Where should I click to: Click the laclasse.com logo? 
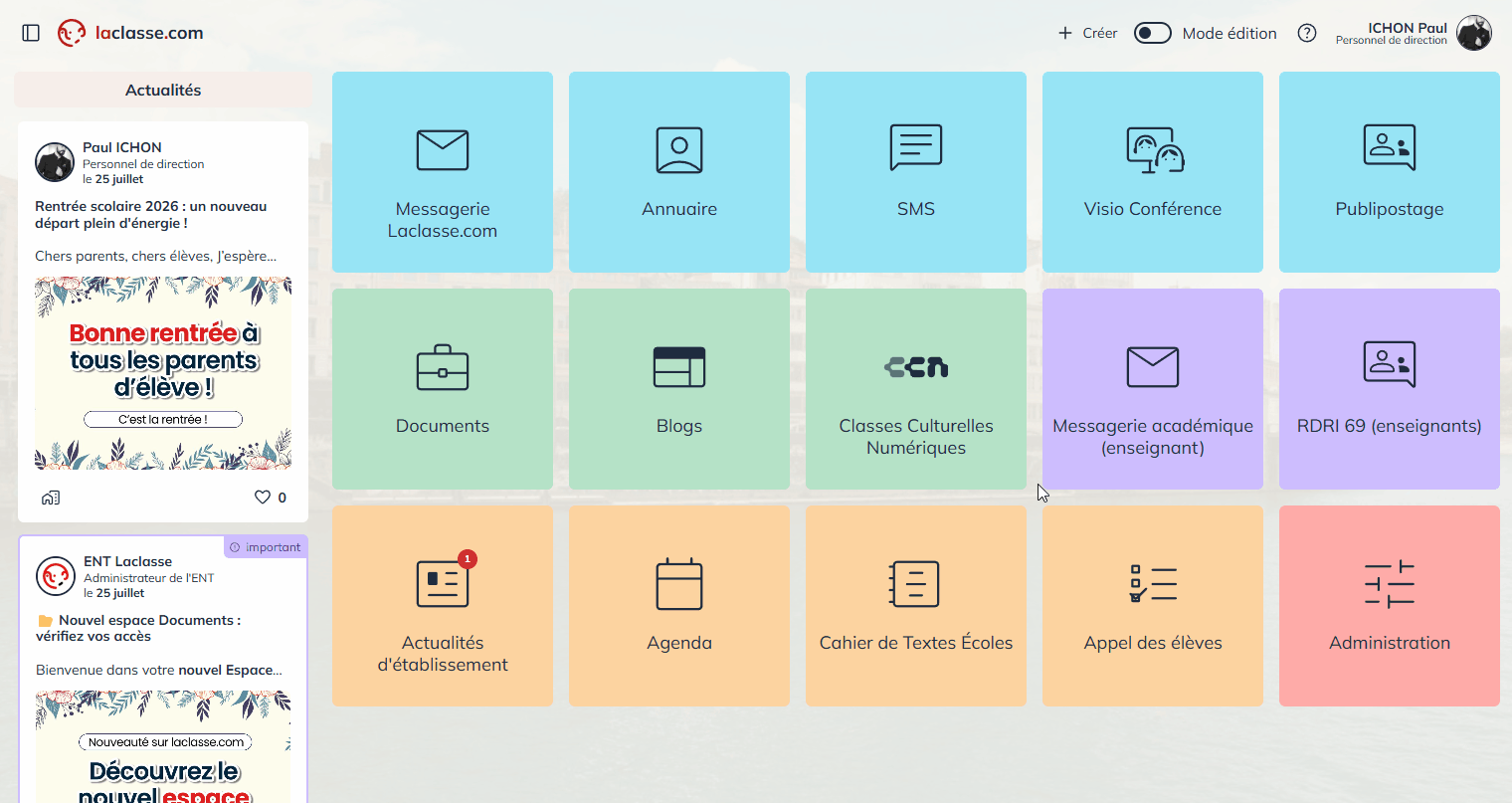tap(72, 33)
